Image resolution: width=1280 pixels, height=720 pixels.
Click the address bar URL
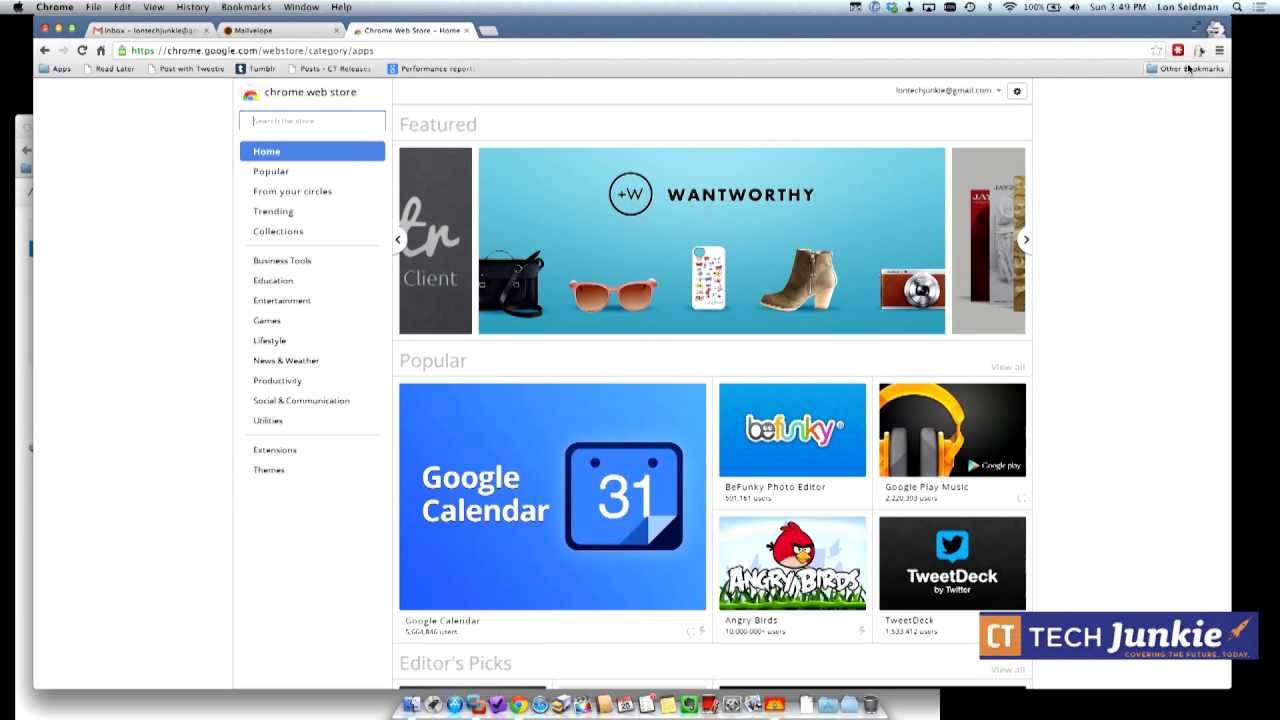pyautogui.click(x=252, y=50)
